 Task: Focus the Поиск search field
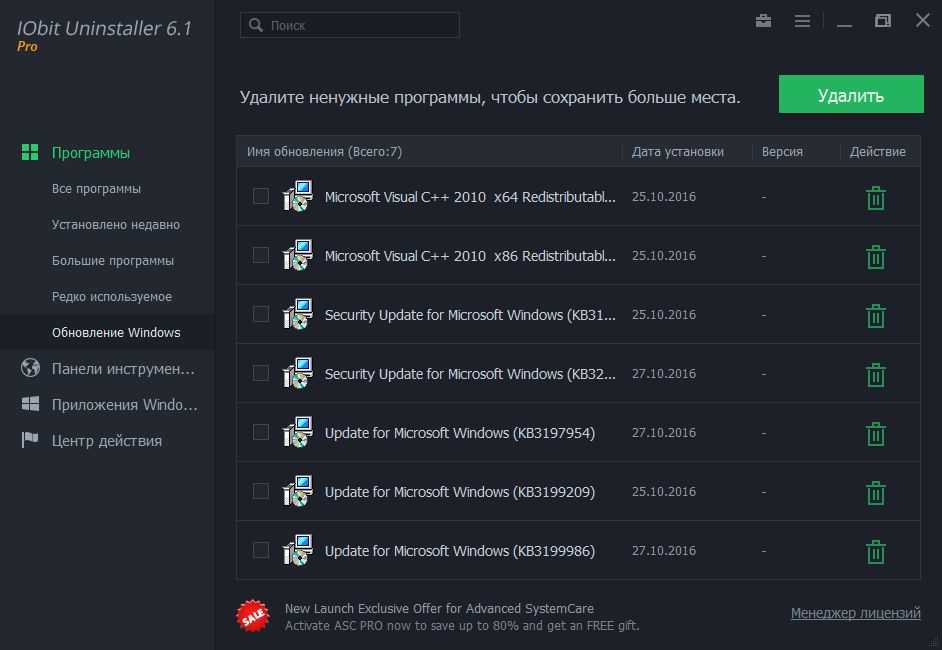click(350, 25)
